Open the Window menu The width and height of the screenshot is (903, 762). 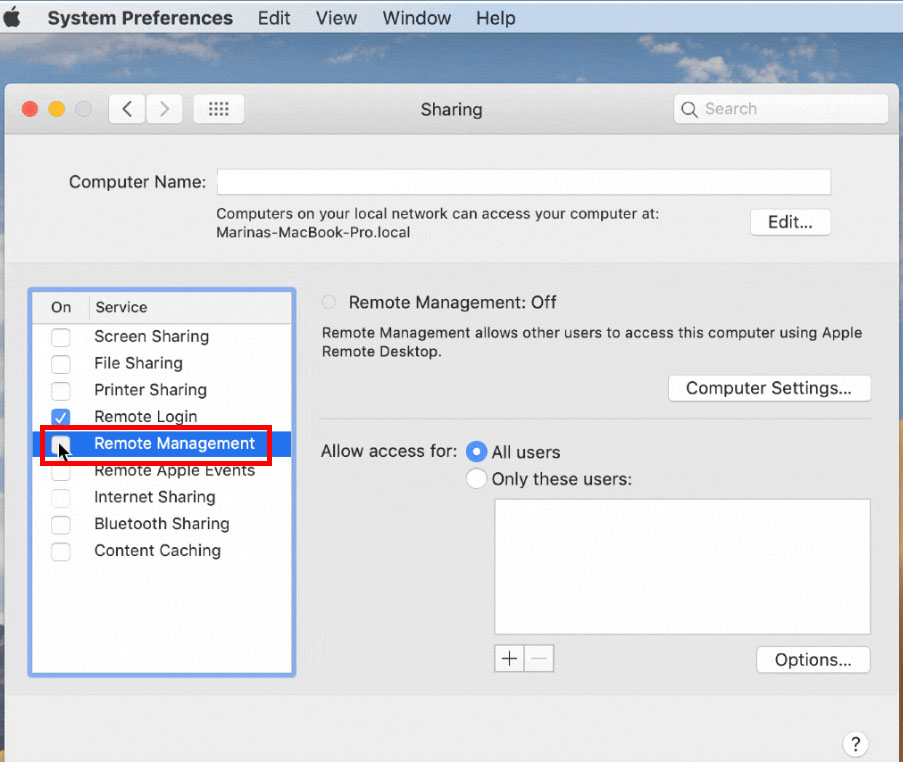415,18
